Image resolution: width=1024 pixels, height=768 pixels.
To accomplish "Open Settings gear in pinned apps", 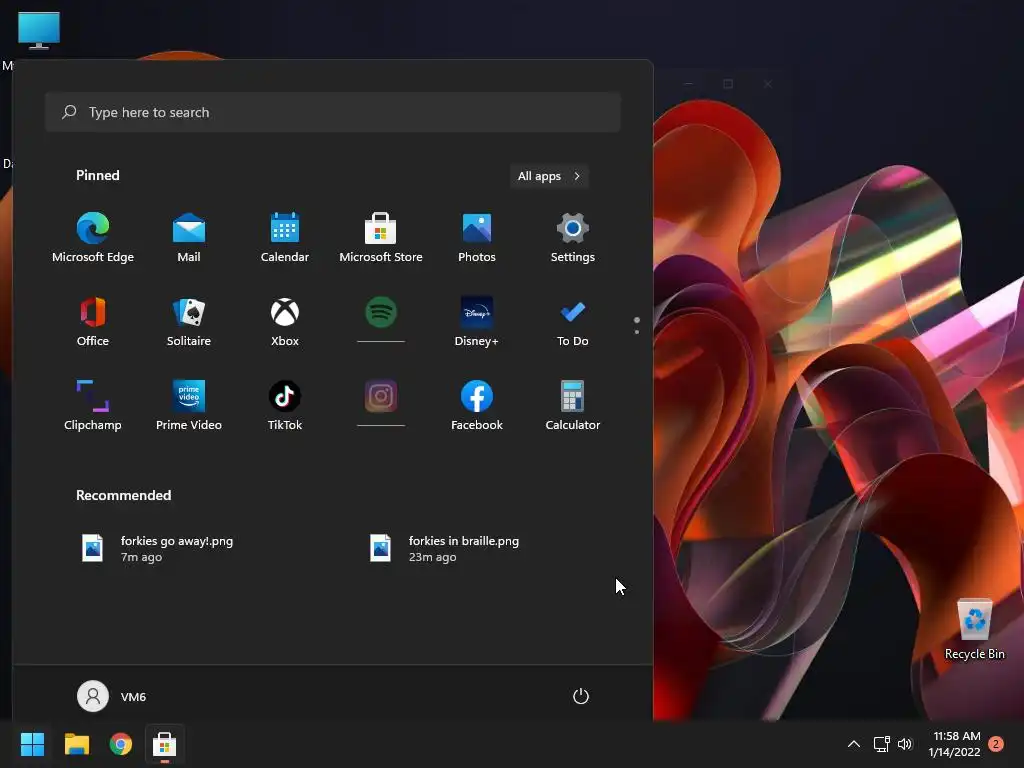I will click(x=573, y=236).
